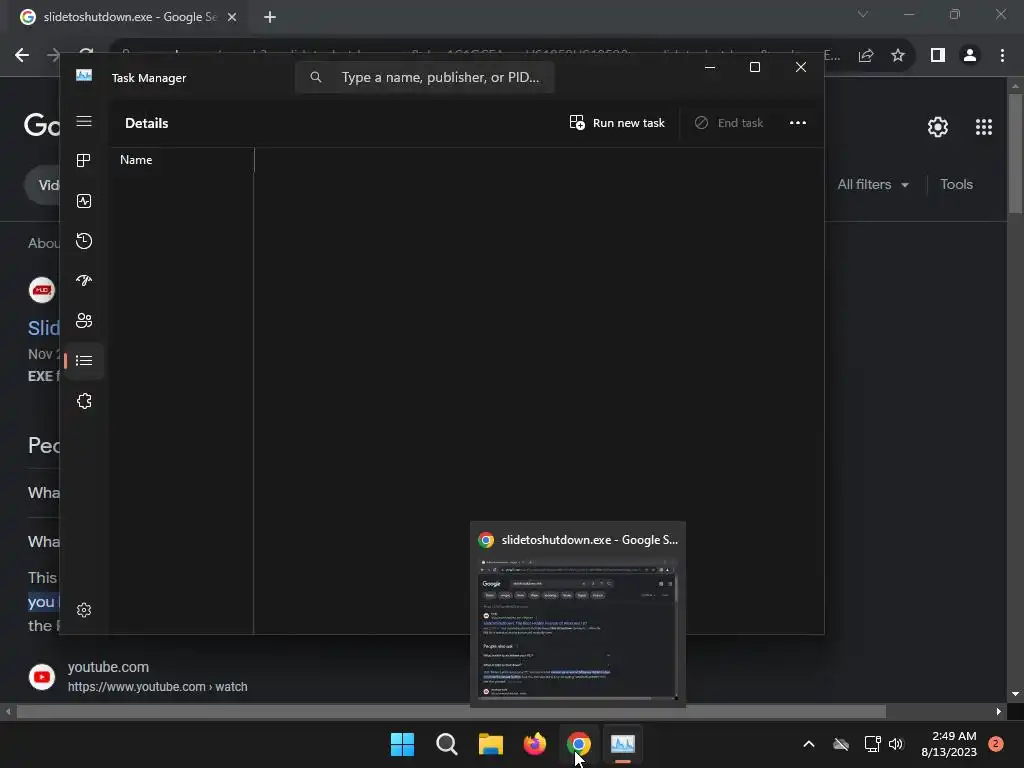
Task: Open a new Chrome tab
Action: coord(270,17)
